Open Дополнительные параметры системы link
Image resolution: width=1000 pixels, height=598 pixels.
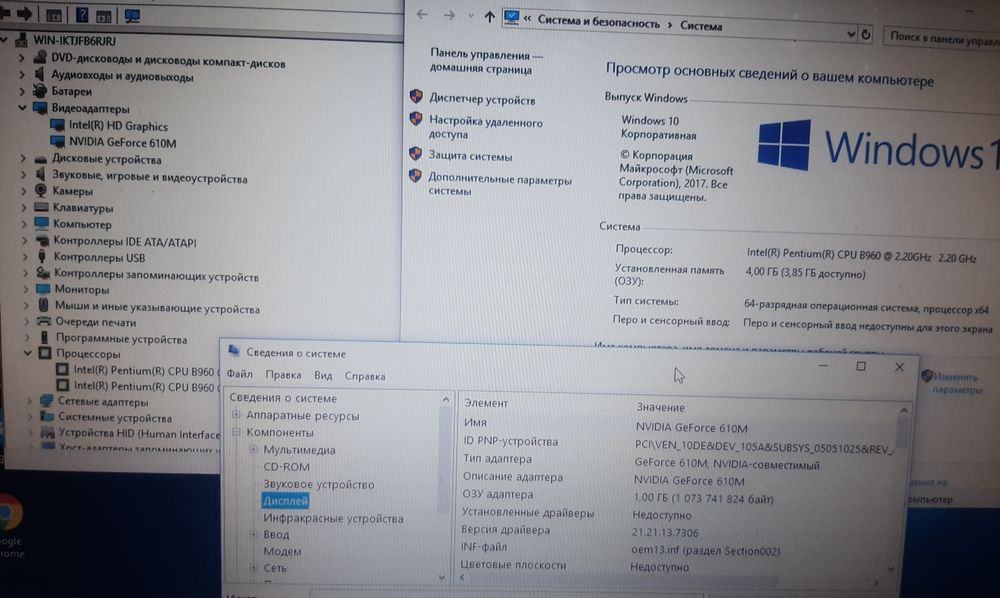point(499,185)
